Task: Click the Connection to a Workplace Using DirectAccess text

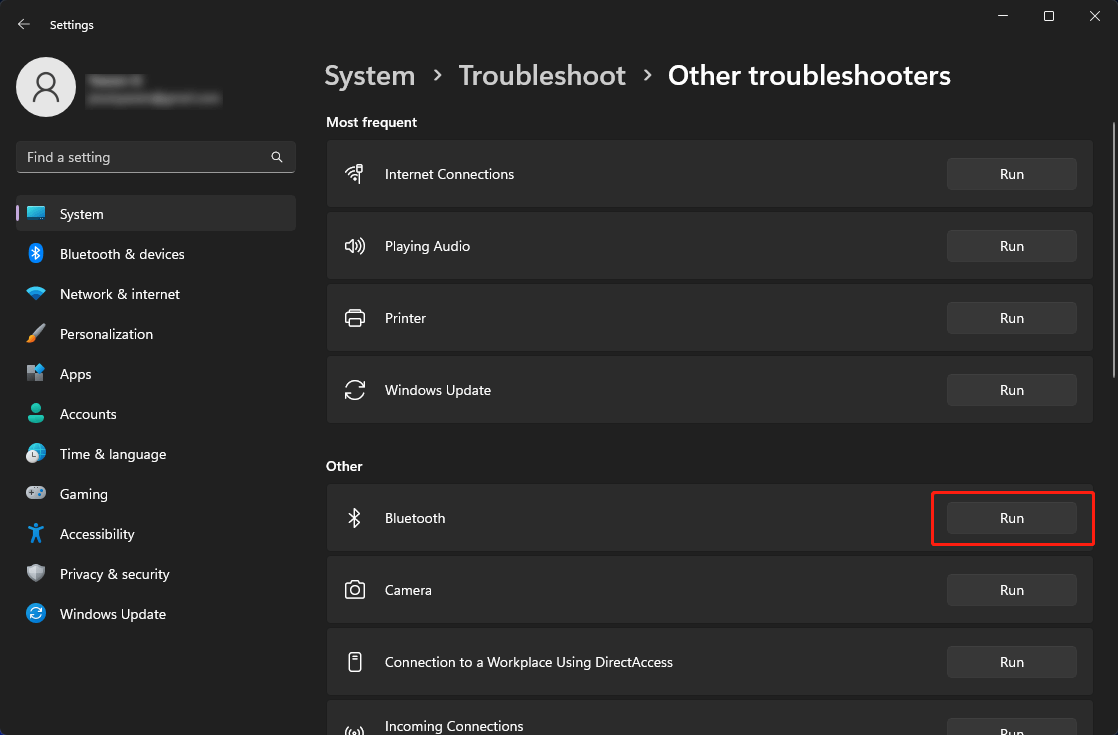Action: [x=528, y=662]
